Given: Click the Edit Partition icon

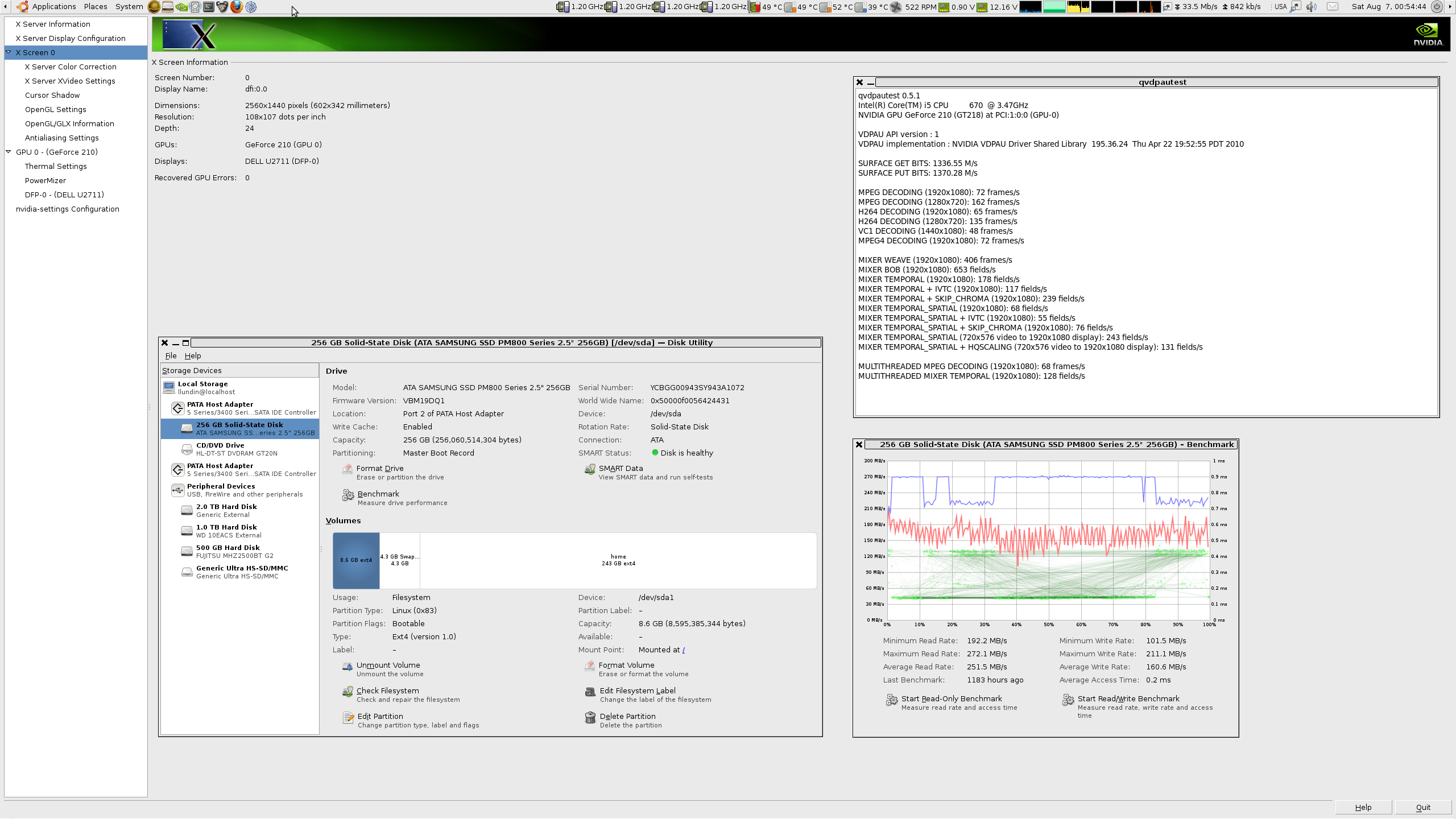Looking at the screenshot, I should 348,718.
